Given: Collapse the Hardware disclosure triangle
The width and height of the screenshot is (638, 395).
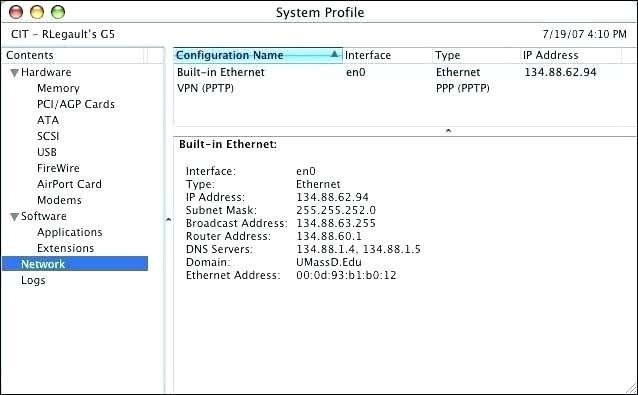Looking at the screenshot, I should pos(15,73).
